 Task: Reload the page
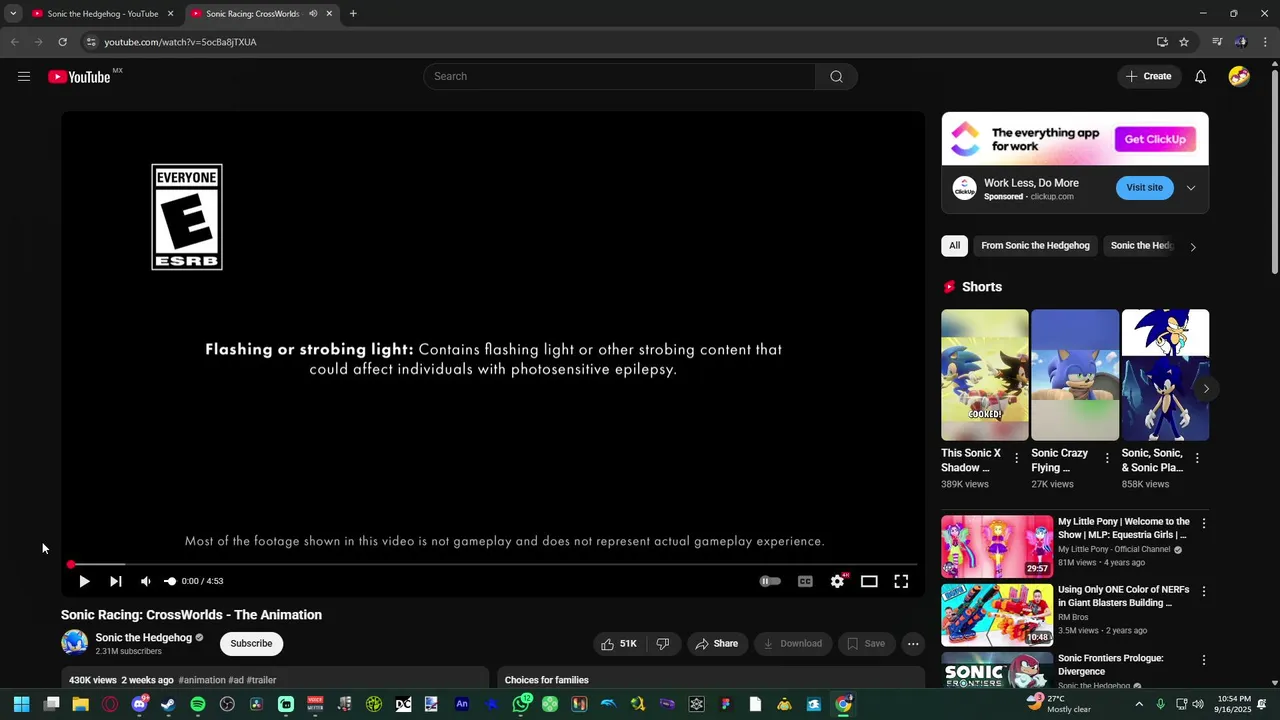tap(62, 42)
